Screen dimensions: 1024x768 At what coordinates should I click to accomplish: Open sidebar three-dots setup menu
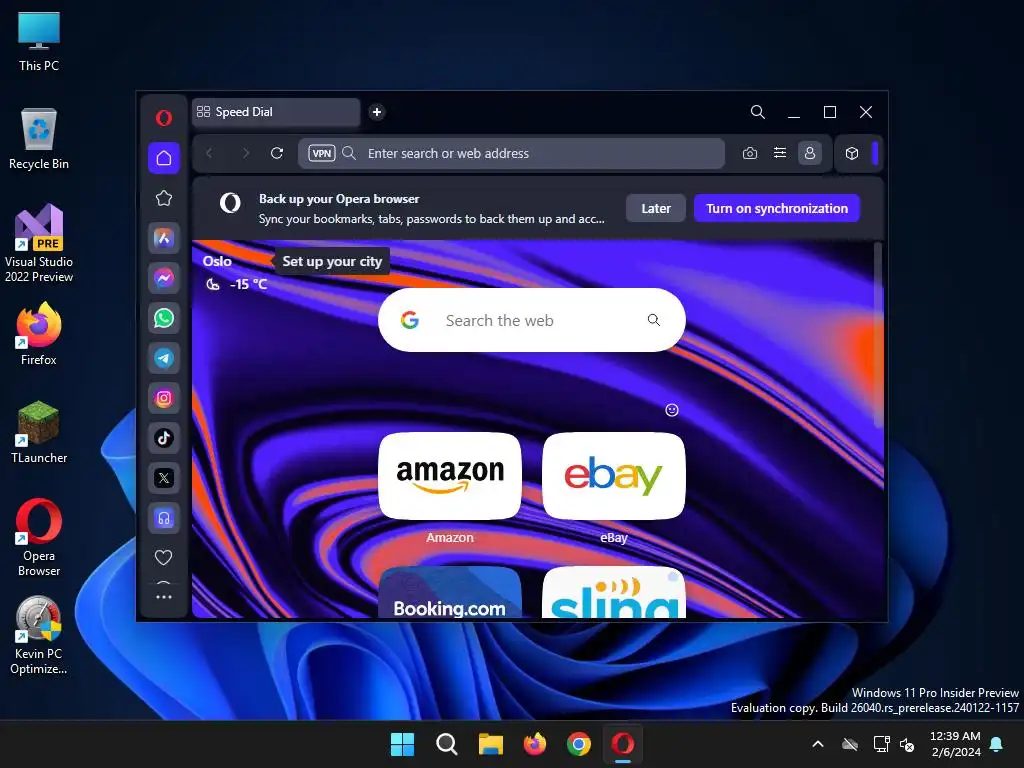164,597
